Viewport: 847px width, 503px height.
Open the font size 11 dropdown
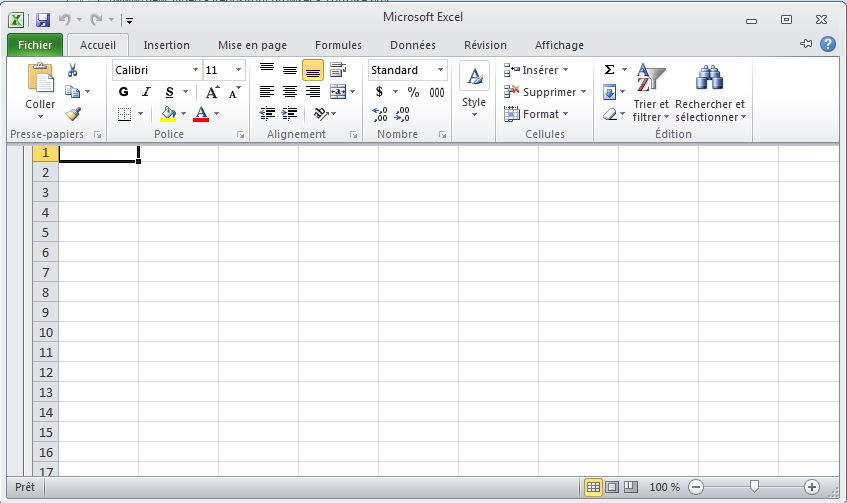(238, 70)
